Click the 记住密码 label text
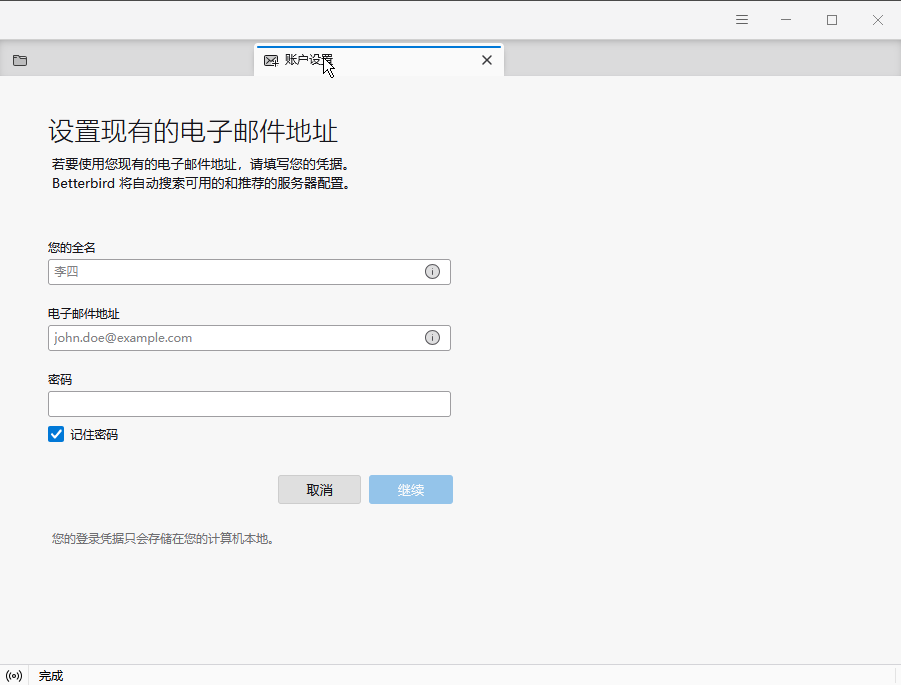 click(94, 434)
